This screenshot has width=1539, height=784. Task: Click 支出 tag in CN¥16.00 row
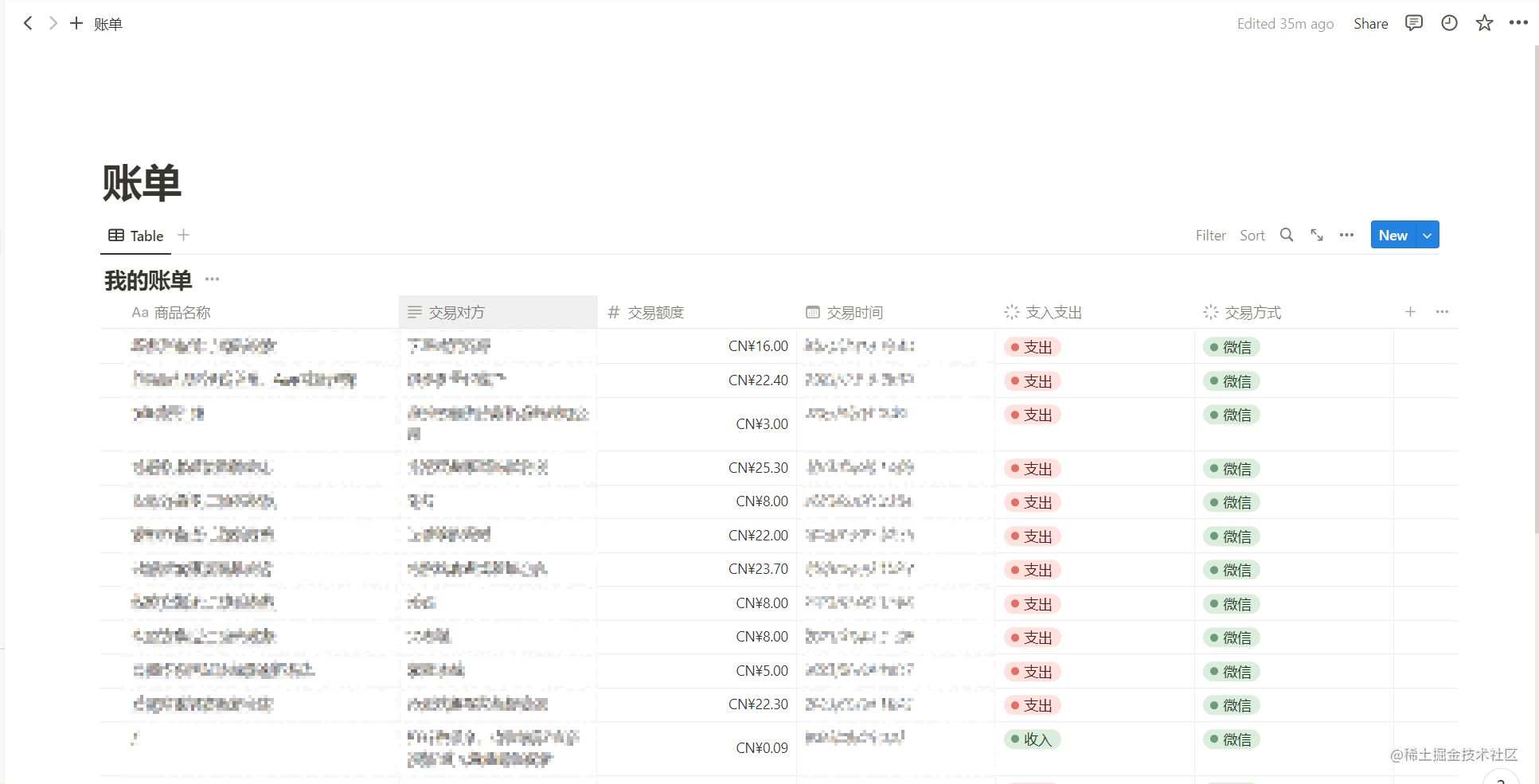pyautogui.click(x=1032, y=347)
